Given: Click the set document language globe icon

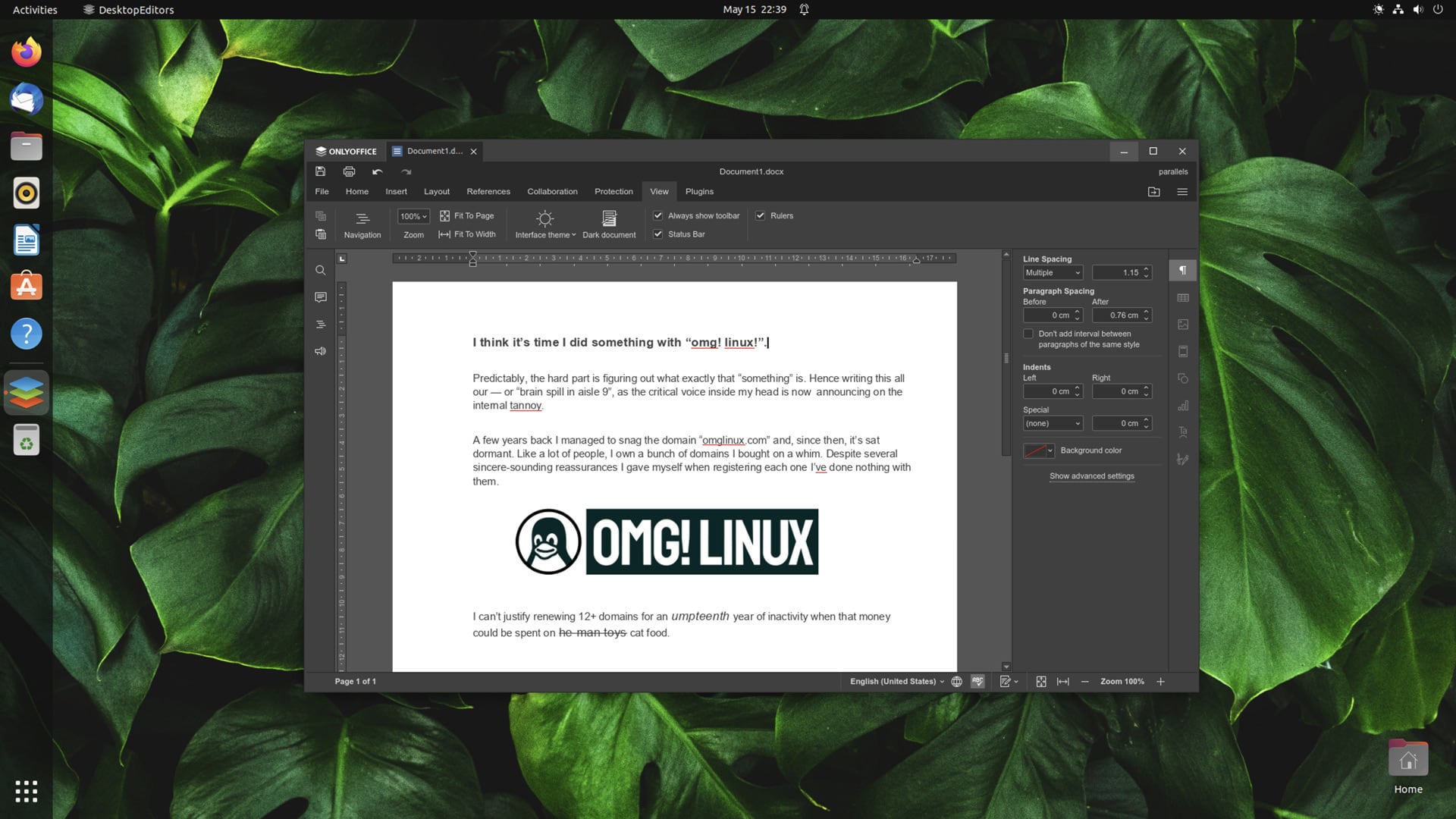Looking at the screenshot, I should pyautogui.click(x=956, y=682).
